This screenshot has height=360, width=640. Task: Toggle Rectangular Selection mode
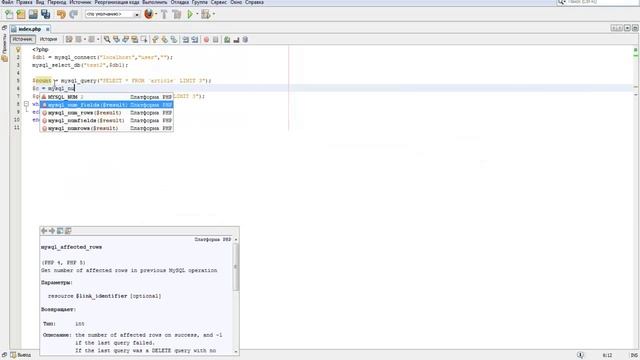(x=144, y=40)
